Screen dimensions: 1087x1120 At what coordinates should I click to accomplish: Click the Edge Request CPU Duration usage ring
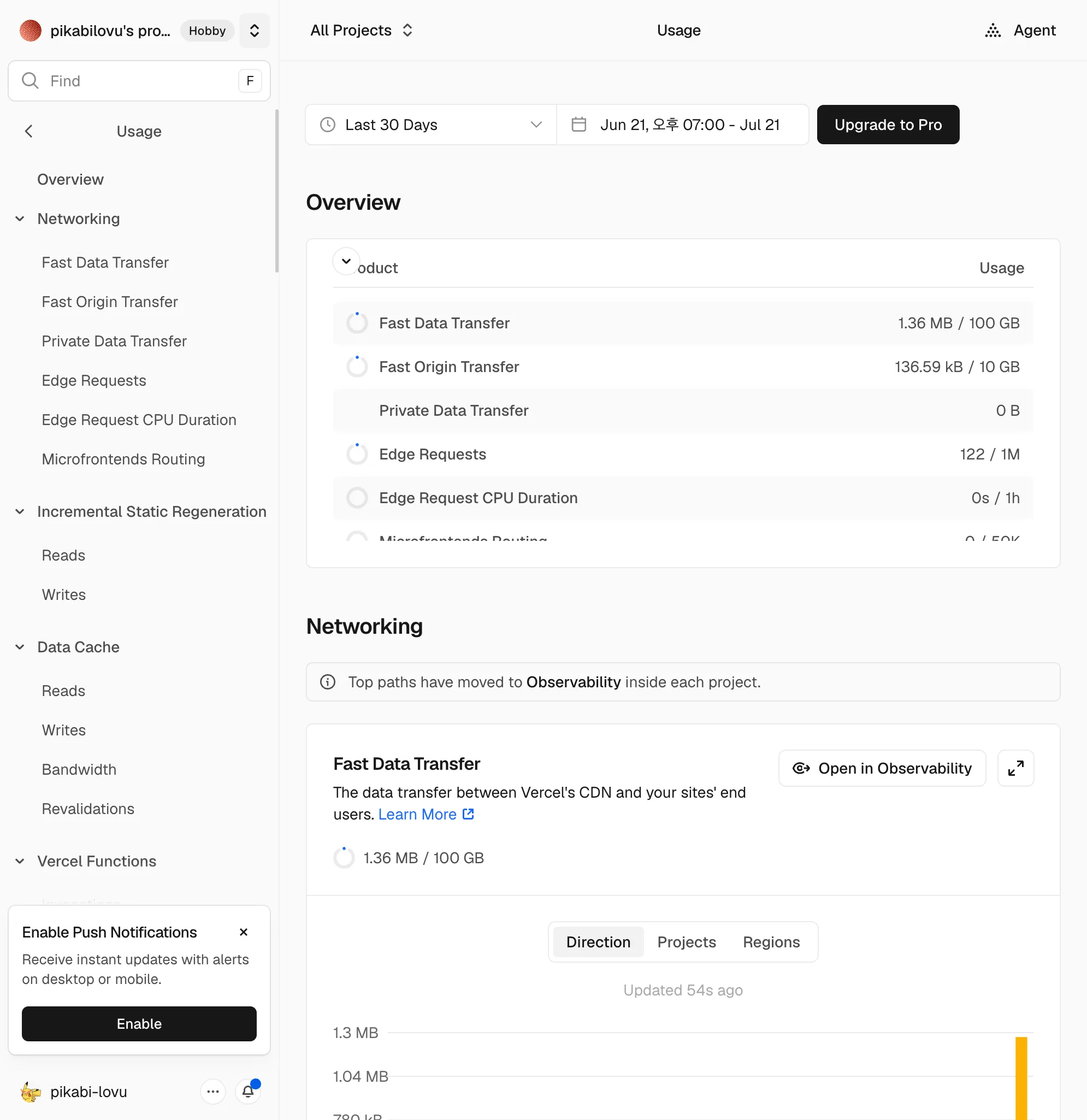(357, 498)
